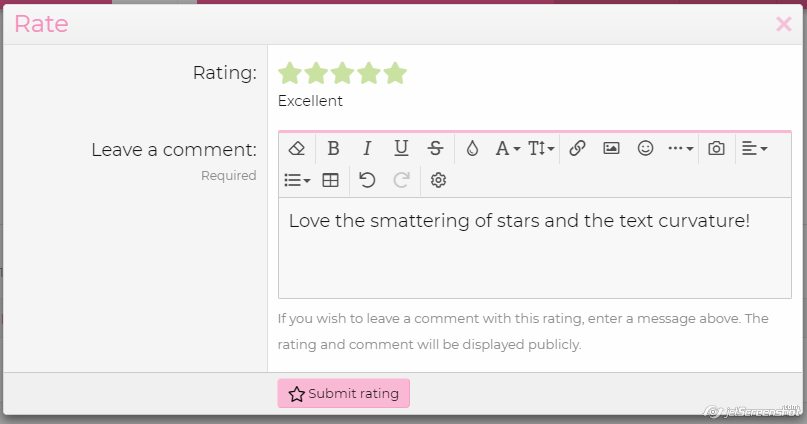
Task: Open the font size dropdown
Action: [x=541, y=148]
